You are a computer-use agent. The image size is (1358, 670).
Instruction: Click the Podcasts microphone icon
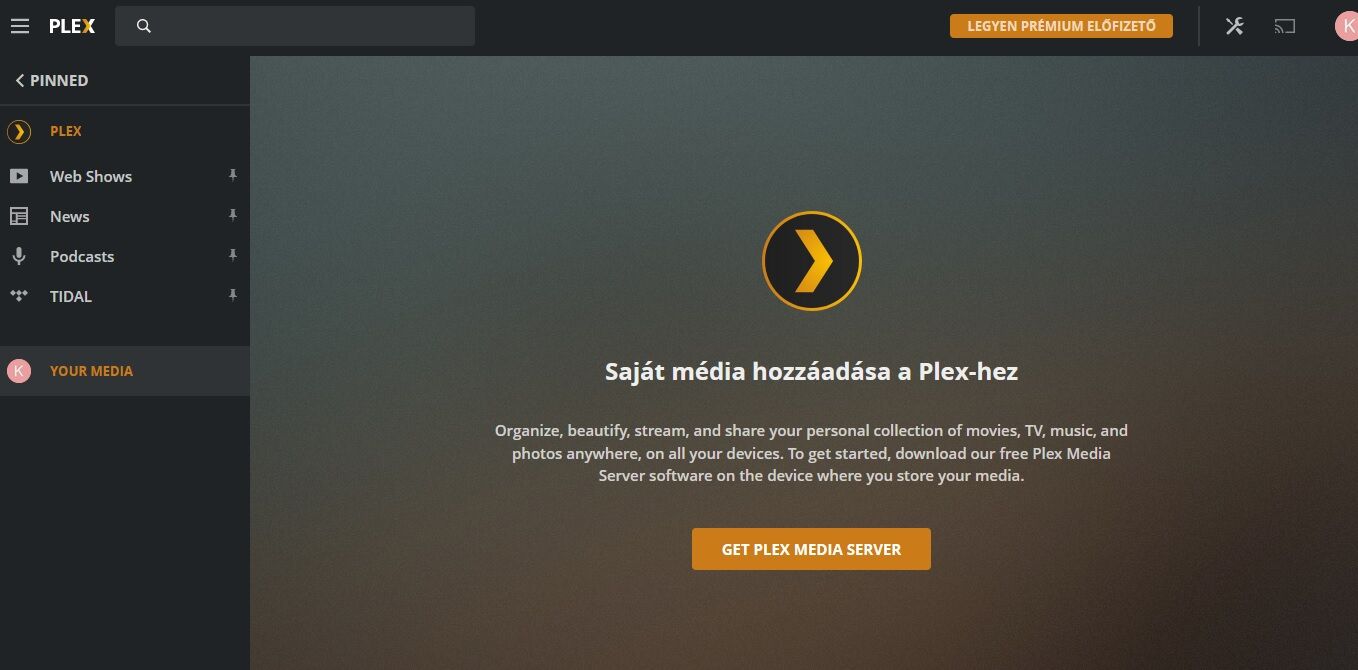click(x=19, y=256)
